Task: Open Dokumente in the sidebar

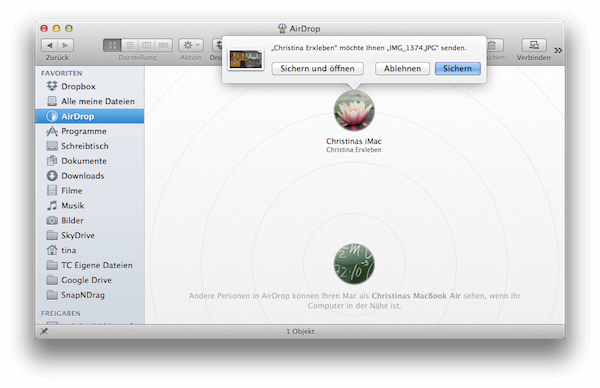Action: tap(90, 161)
